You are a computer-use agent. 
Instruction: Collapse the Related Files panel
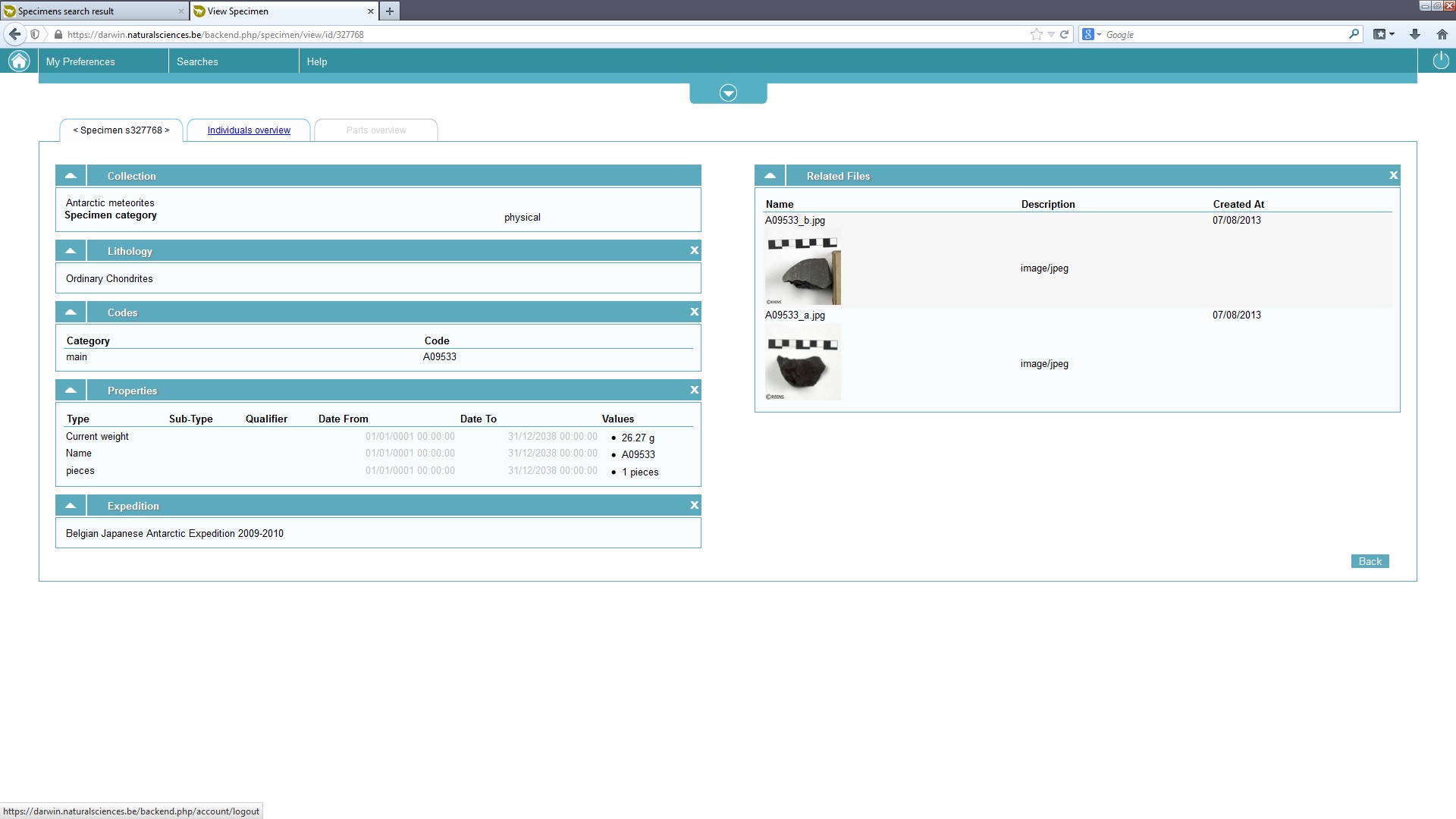point(770,175)
